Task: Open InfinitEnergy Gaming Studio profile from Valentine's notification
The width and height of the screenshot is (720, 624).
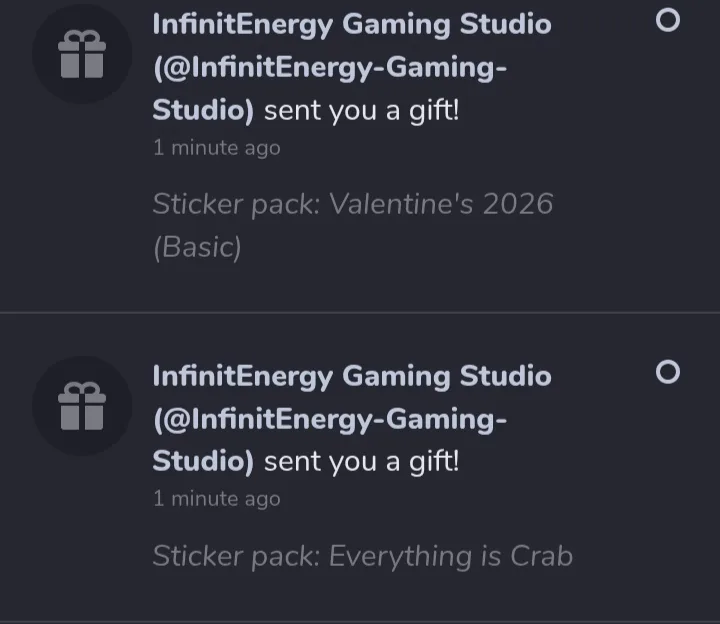Action: coord(351,24)
